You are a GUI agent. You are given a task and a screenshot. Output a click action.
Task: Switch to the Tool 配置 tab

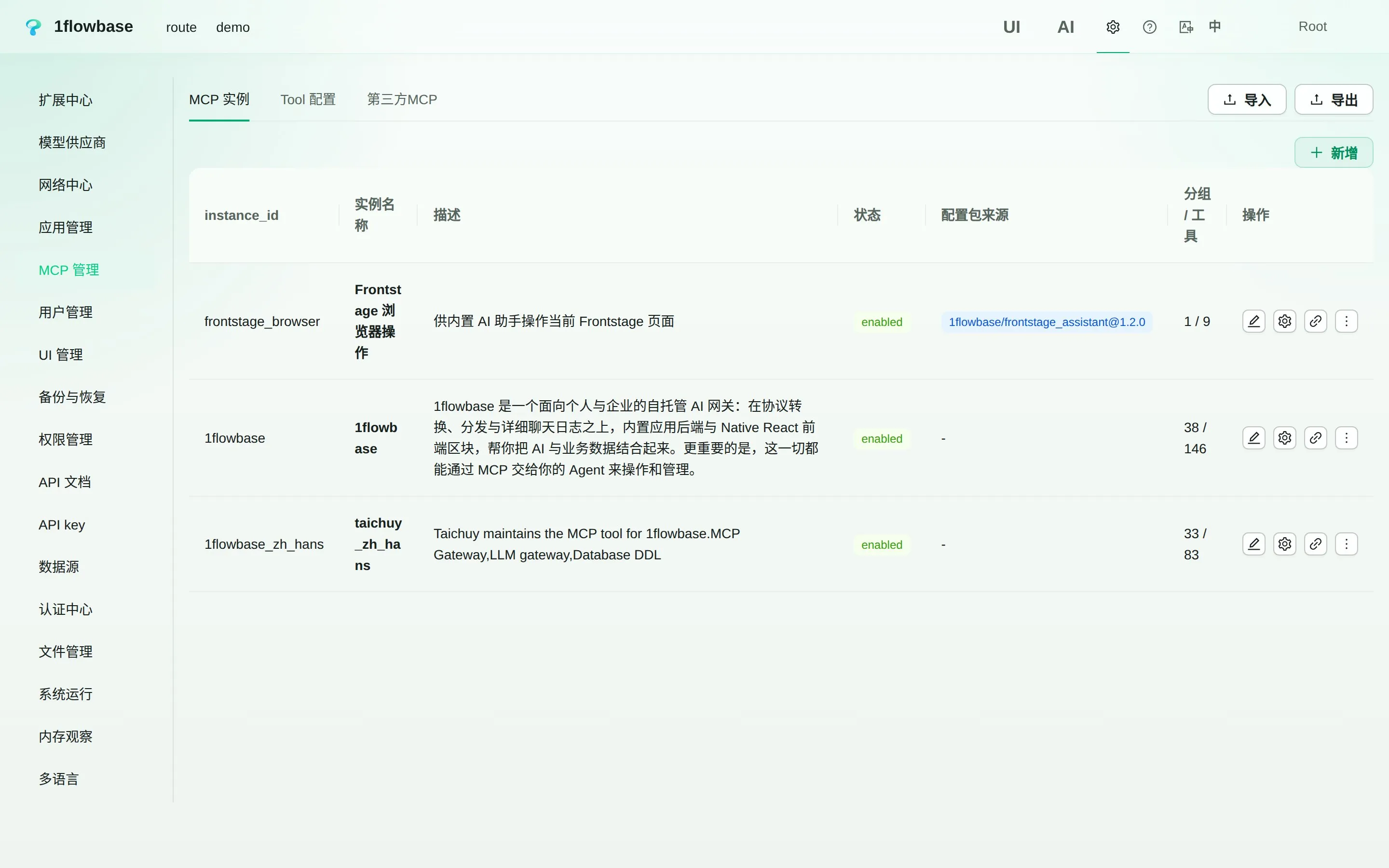tap(308, 99)
